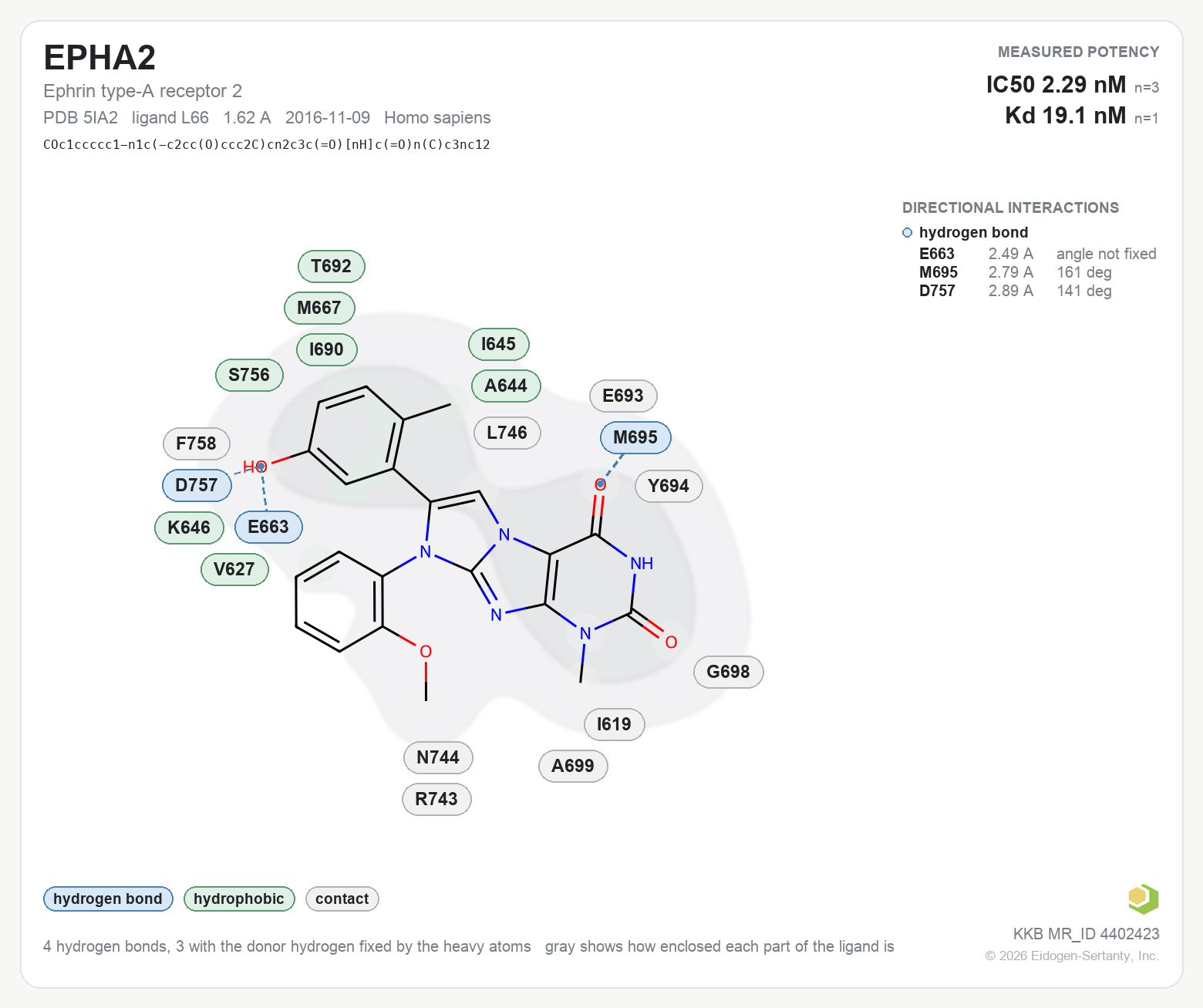The height and width of the screenshot is (1008, 1203).
Task: Click the hydrogen bond circle marker in legend
Action: tap(907, 233)
